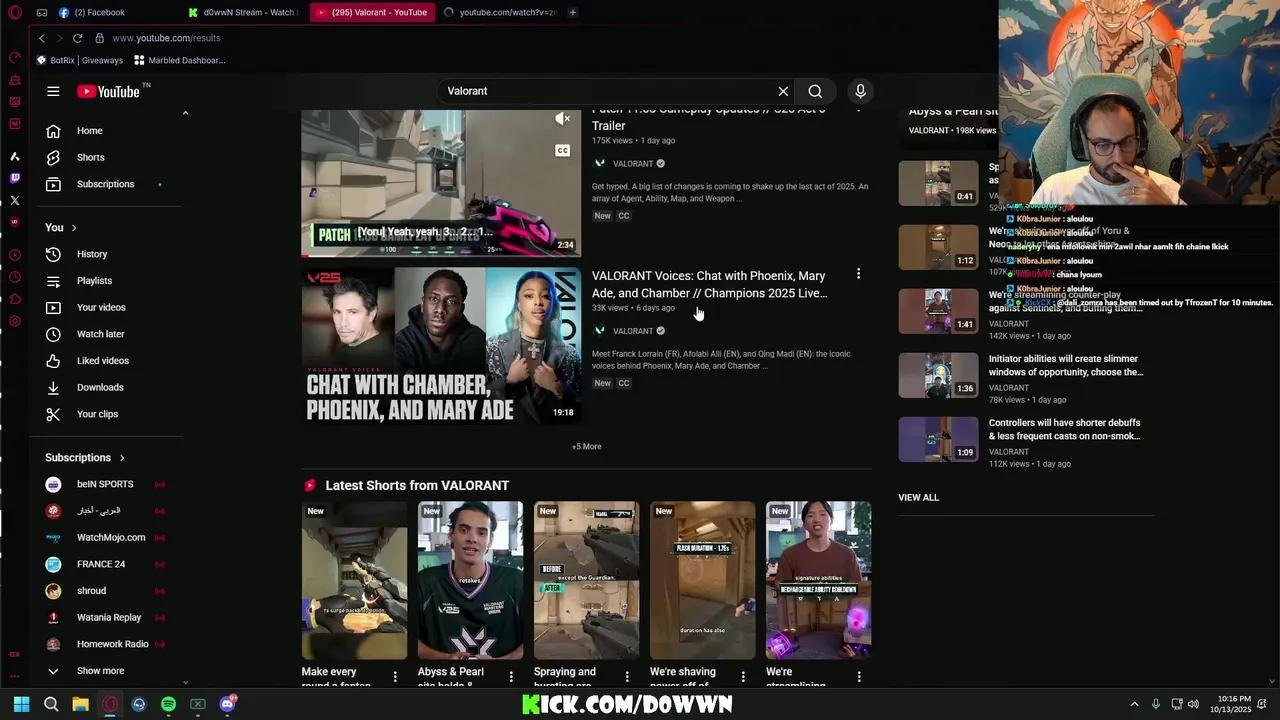Viewport: 1280px width, 720px height.
Task: Unmute the Patch trailer preview
Action: (563, 119)
